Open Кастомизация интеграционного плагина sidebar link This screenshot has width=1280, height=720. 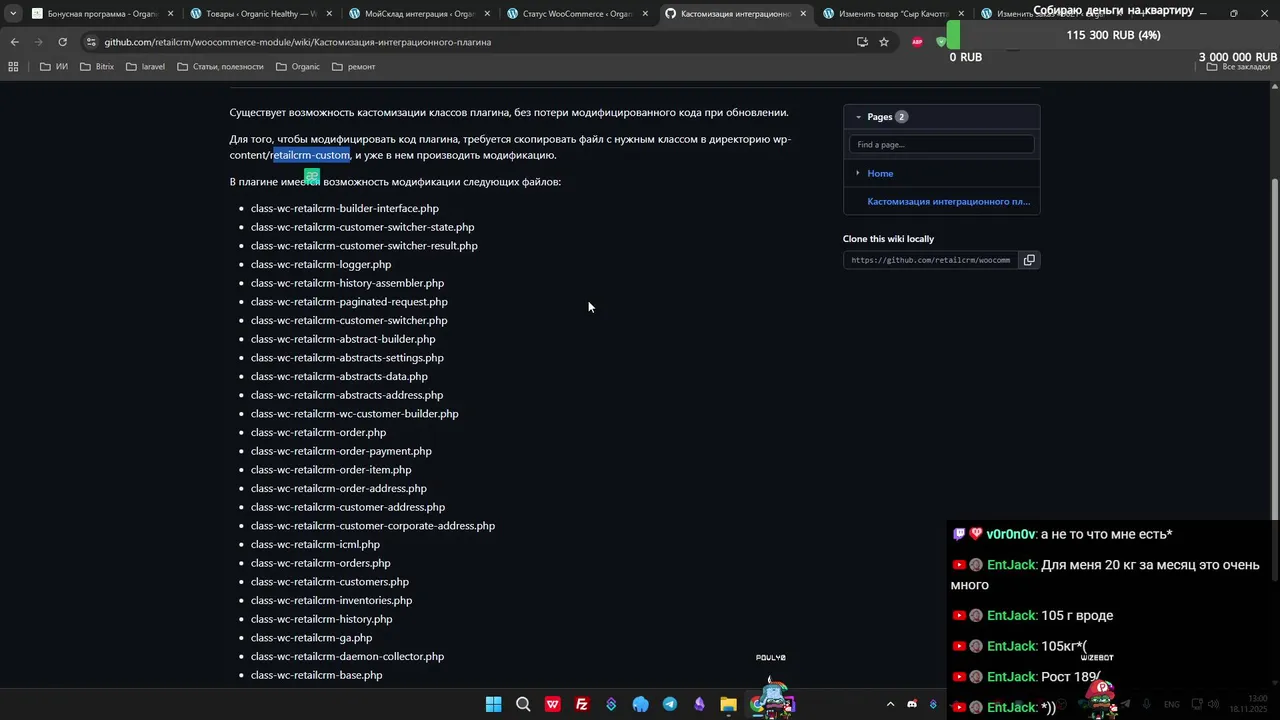tap(948, 202)
